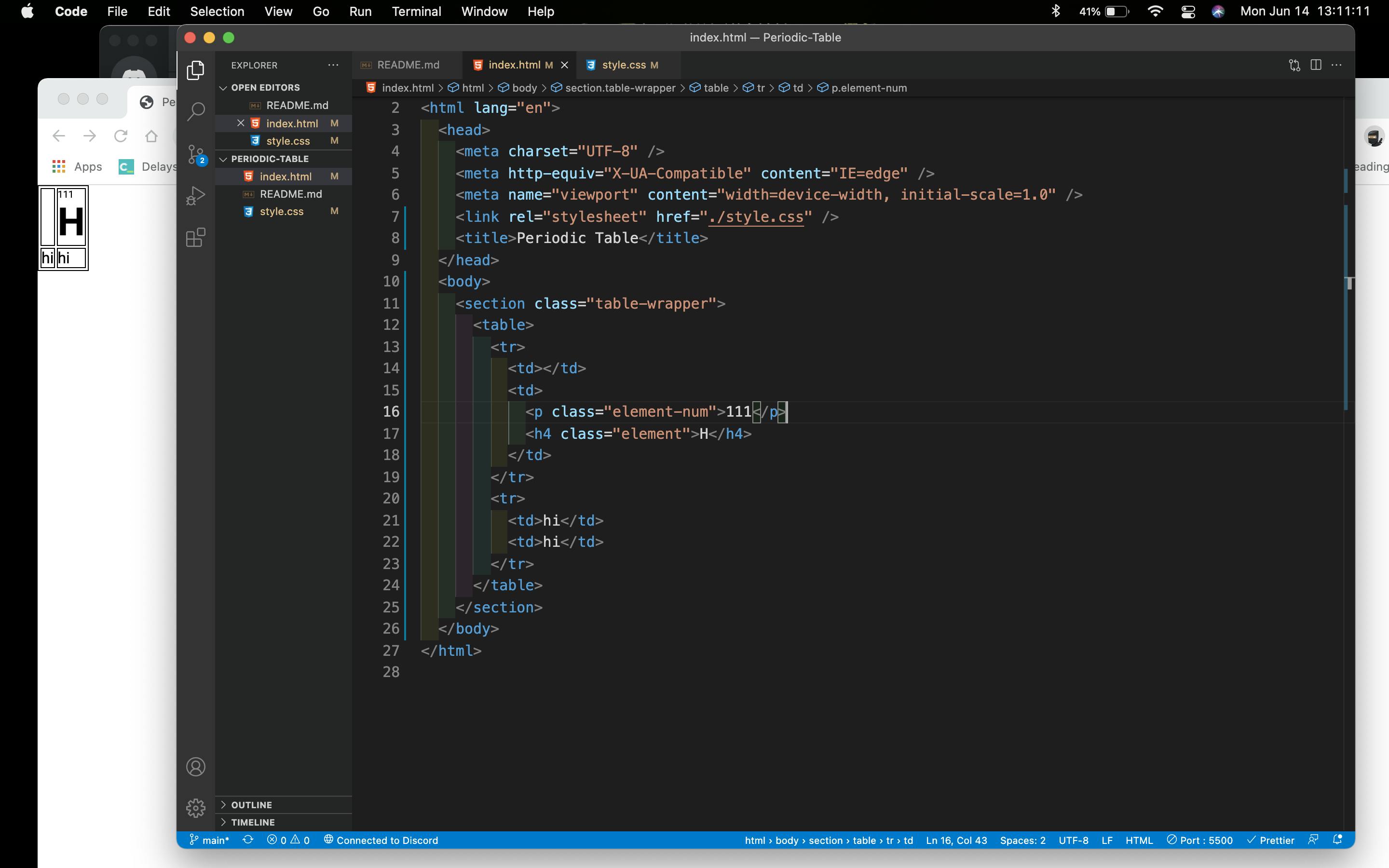Click the ./style.css link in code
1389x868 pixels.
pos(756,217)
